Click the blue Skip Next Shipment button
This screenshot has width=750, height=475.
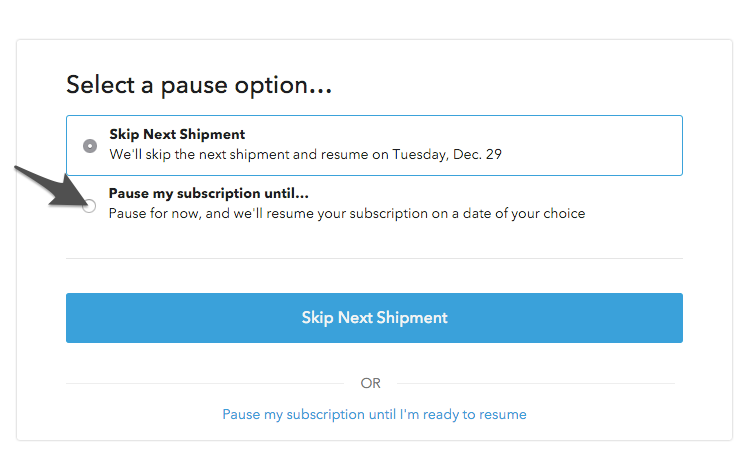coord(374,318)
